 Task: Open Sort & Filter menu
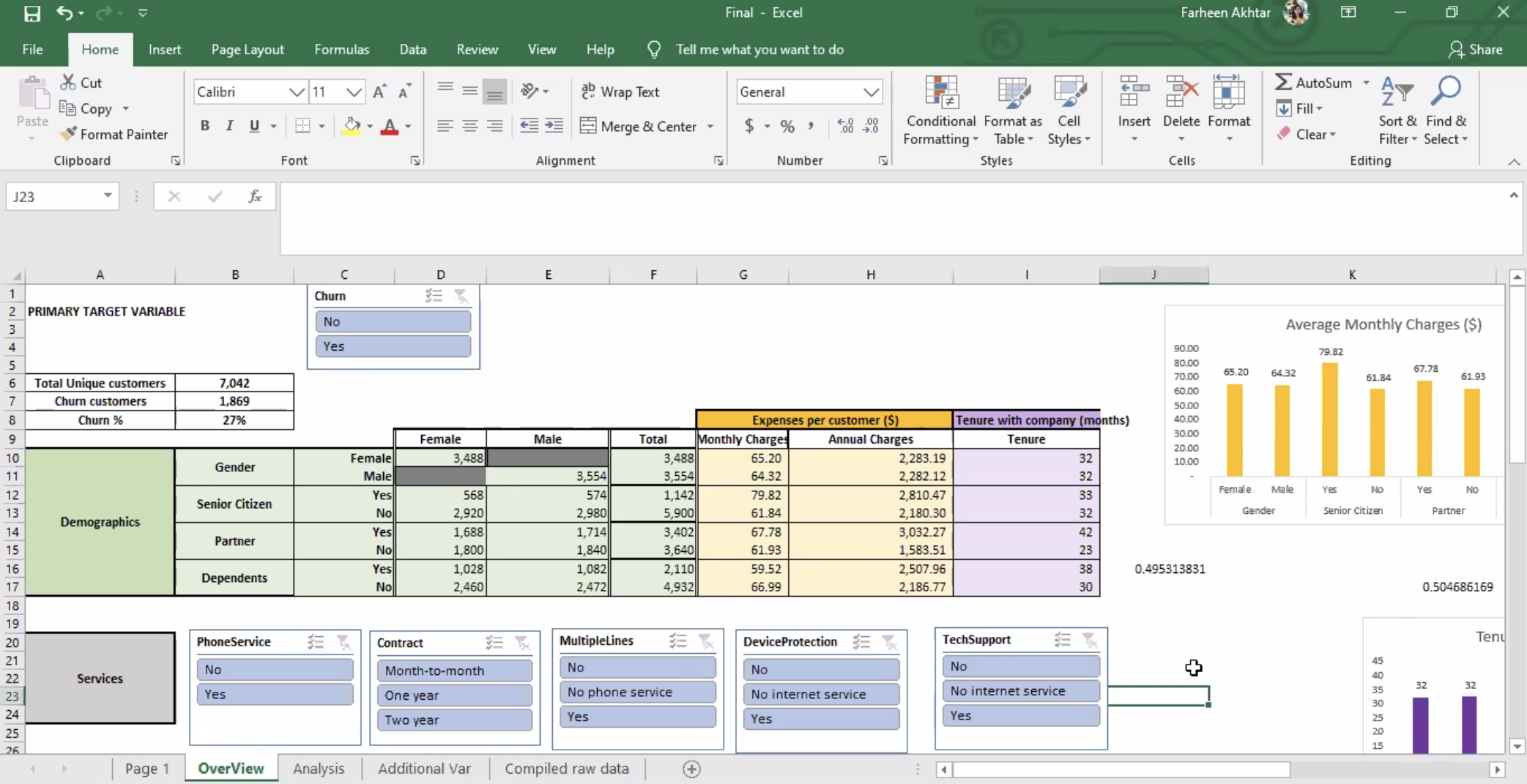click(x=1397, y=111)
